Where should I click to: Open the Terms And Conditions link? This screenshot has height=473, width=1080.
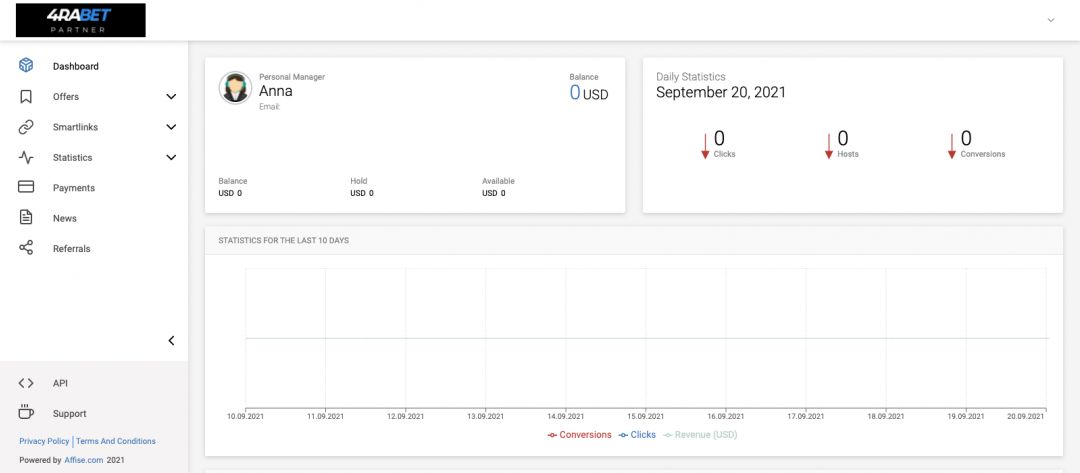pyautogui.click(x=116, y=441)
